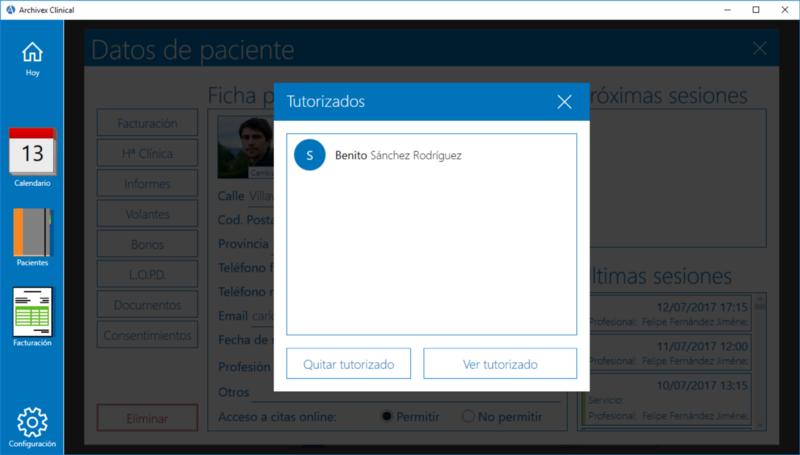Click the Últimas sesiones scrollbar down arrow
This screenshot has width=800, height=455.
(760, 424)
